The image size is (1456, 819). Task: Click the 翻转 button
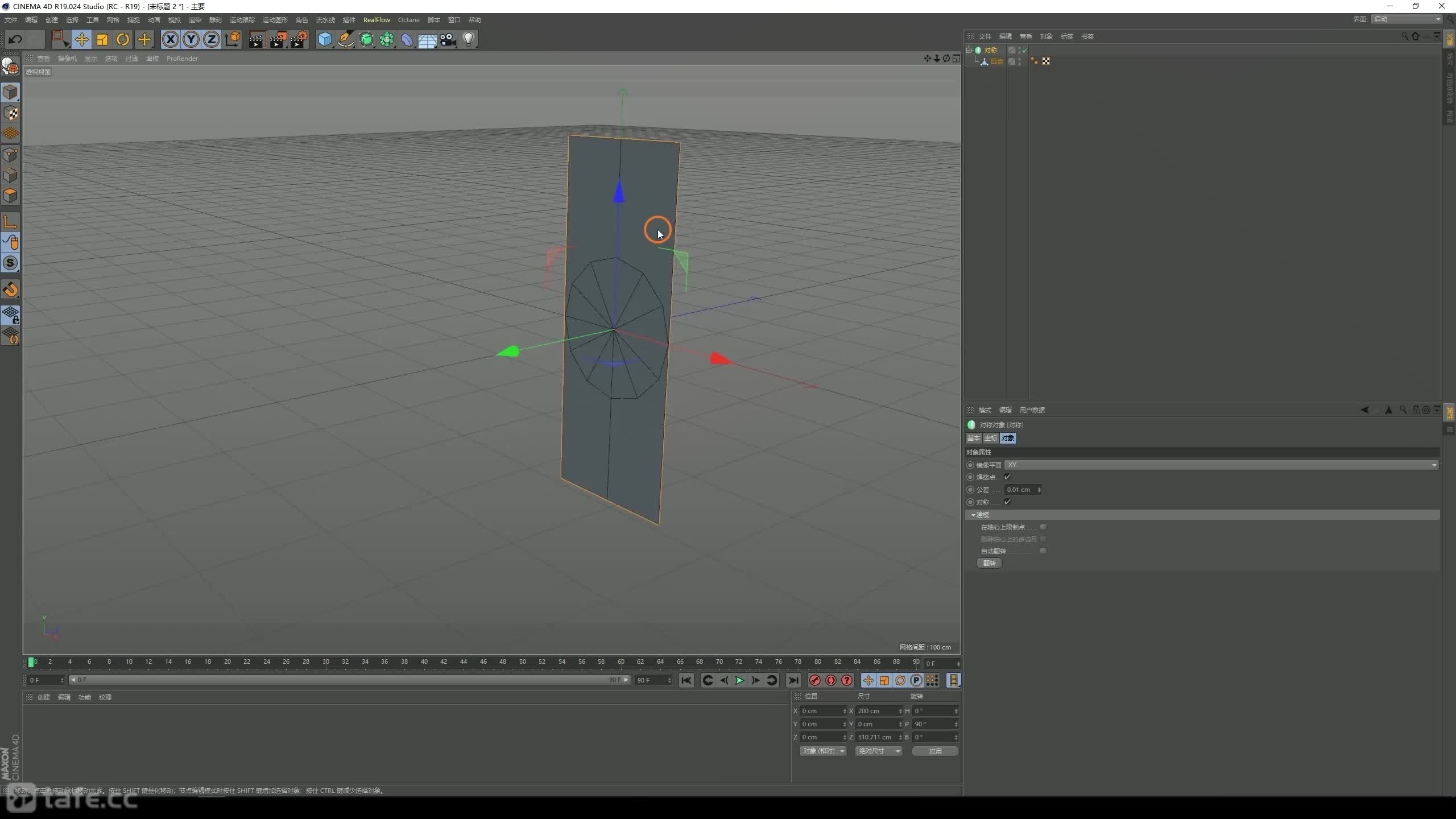[990, 563]
